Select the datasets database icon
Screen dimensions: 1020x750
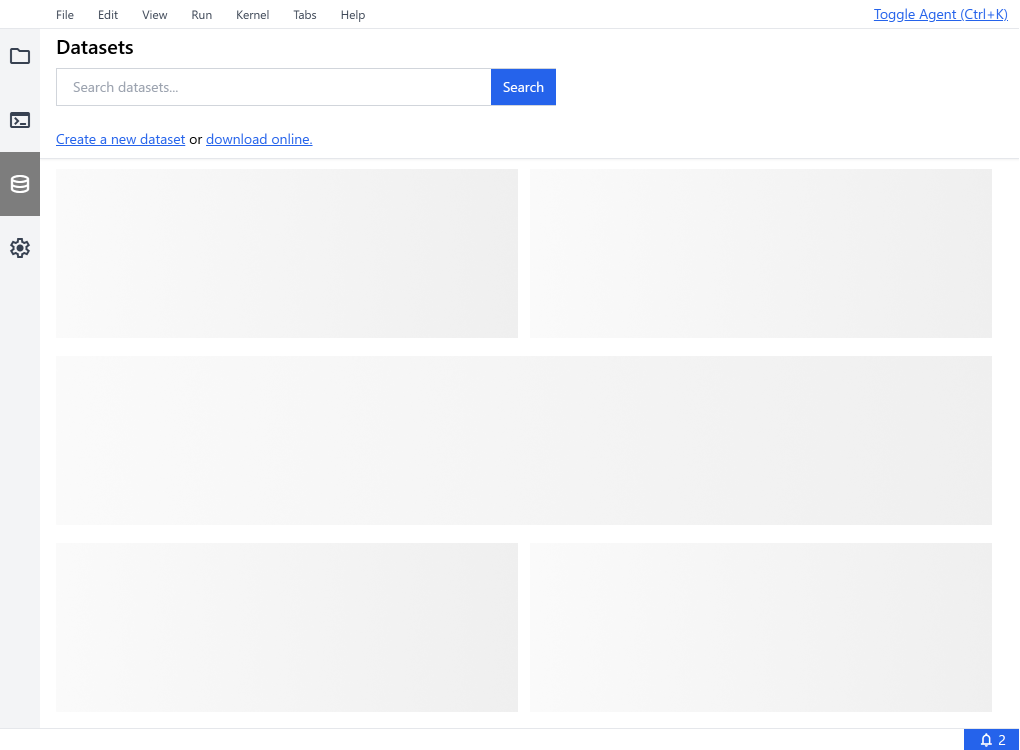(20, 184)
